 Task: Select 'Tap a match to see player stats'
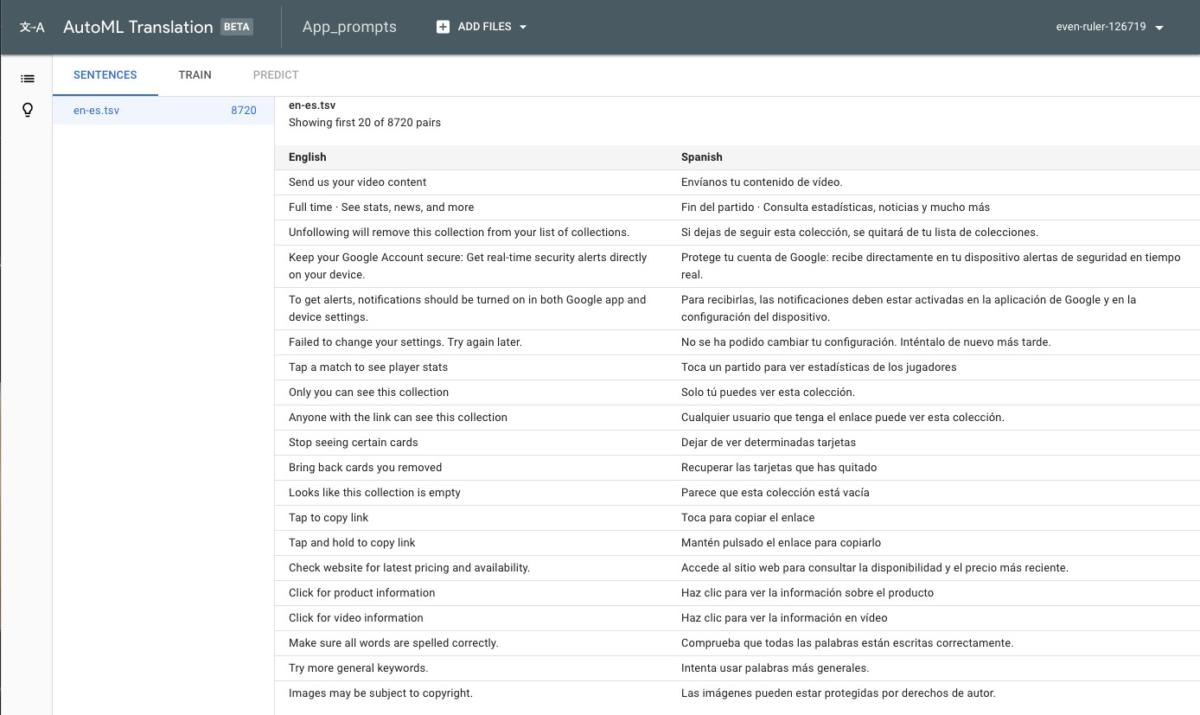(x=368, y=367)
